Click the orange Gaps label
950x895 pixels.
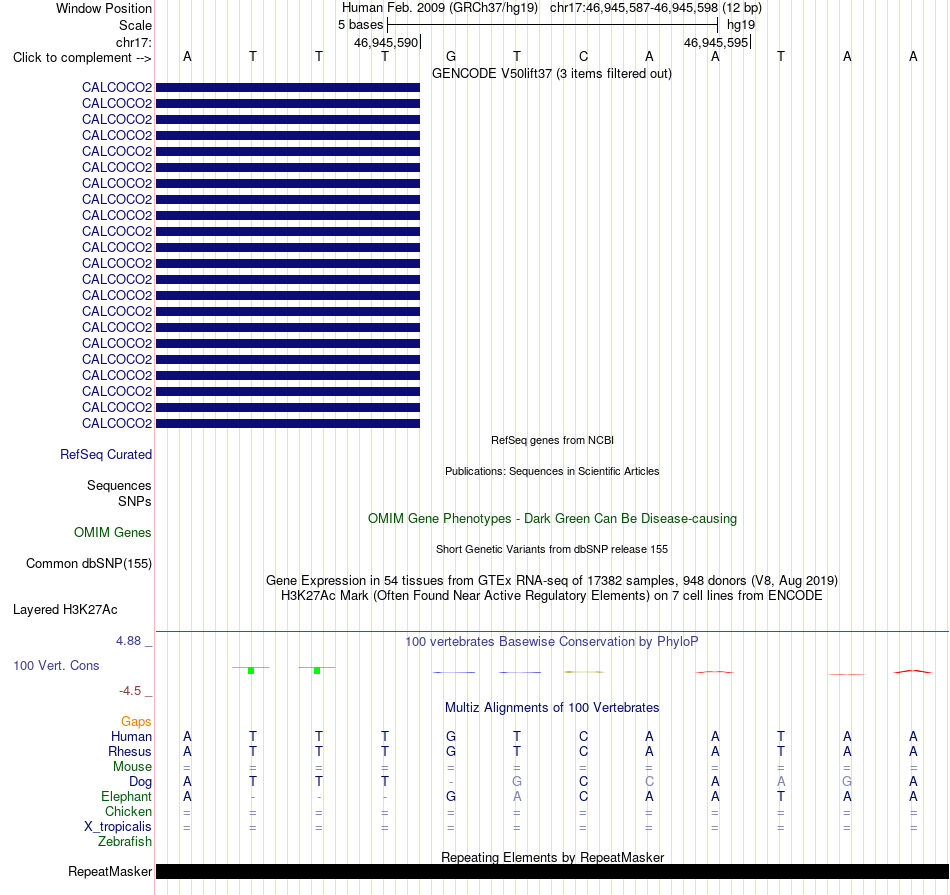point(136,721)
